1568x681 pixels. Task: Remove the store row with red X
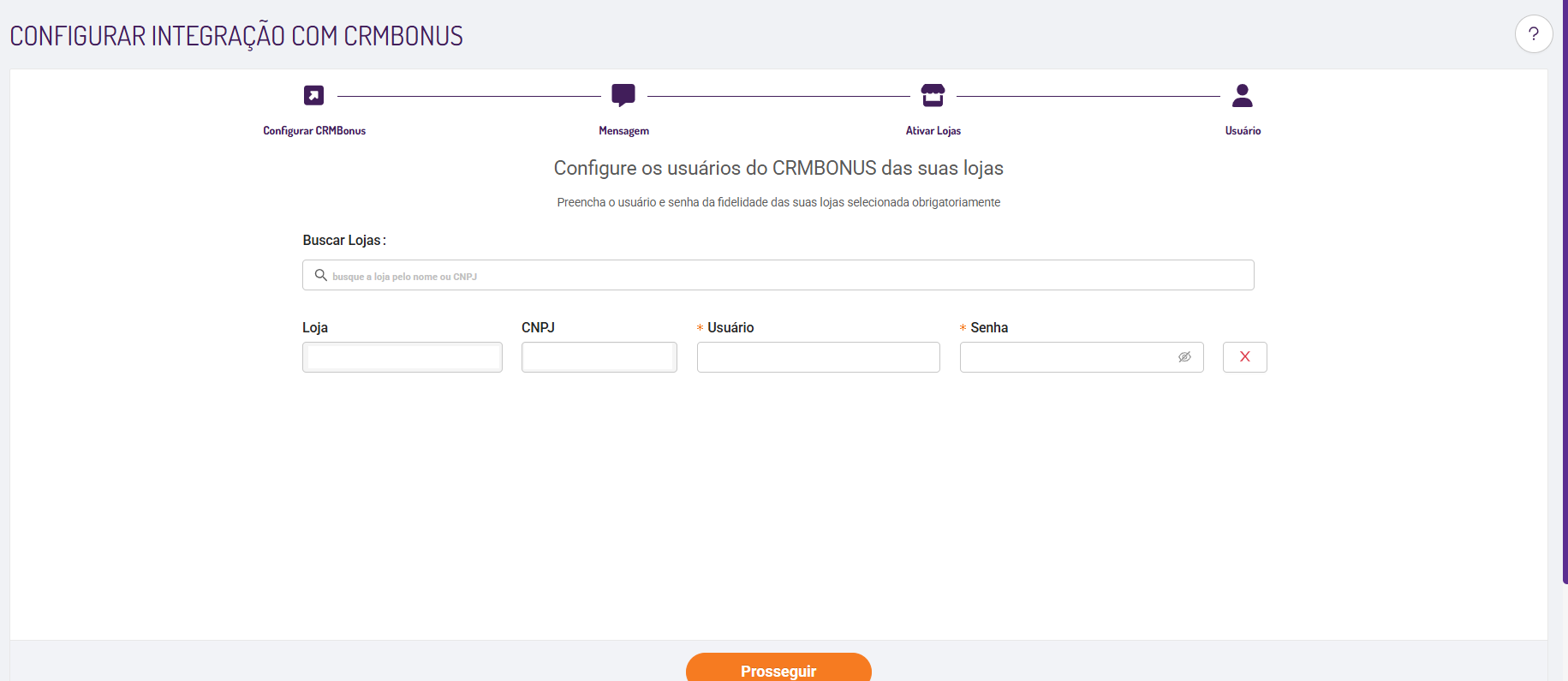[1245, 357]
